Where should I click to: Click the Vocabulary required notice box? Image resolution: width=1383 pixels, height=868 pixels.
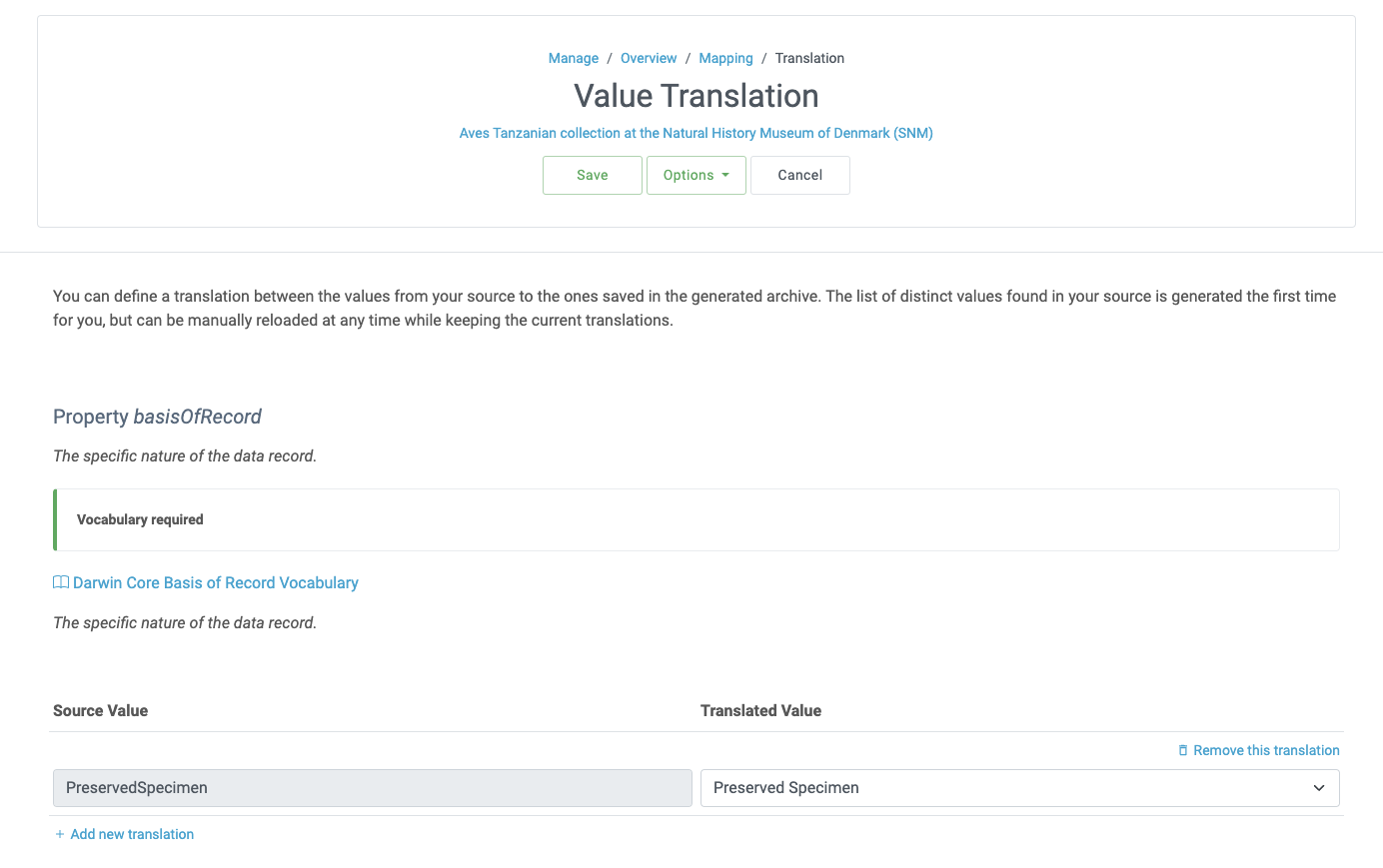tap(696, 519)
